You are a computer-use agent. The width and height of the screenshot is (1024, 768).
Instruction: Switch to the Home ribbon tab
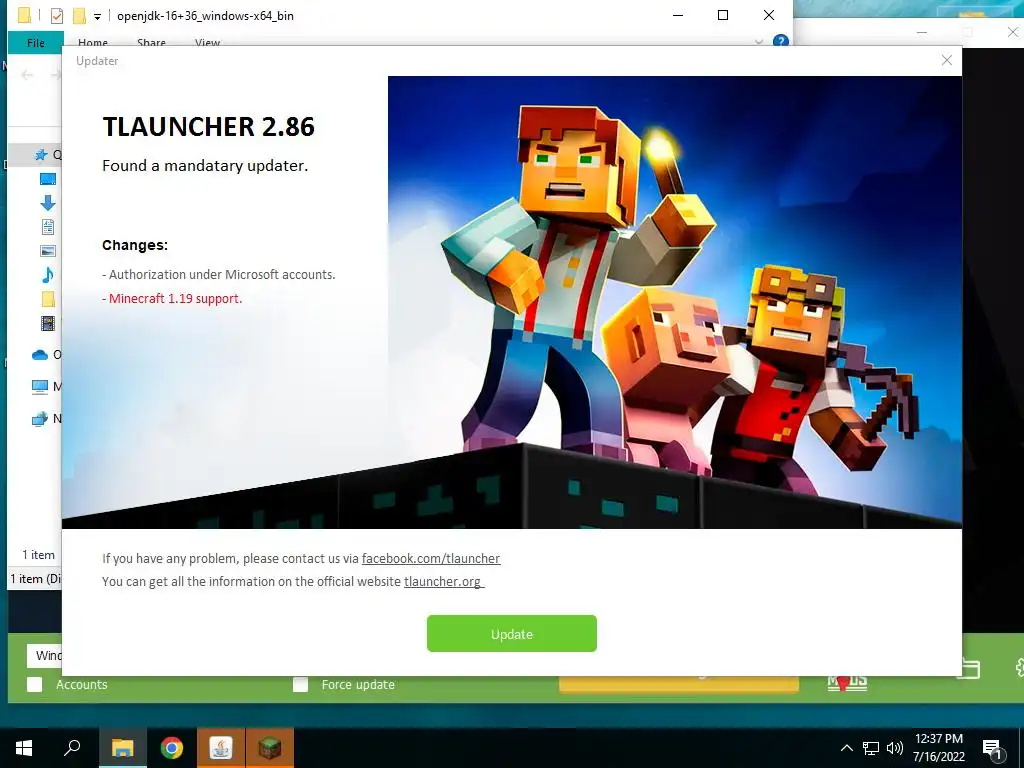coord(93,42)
